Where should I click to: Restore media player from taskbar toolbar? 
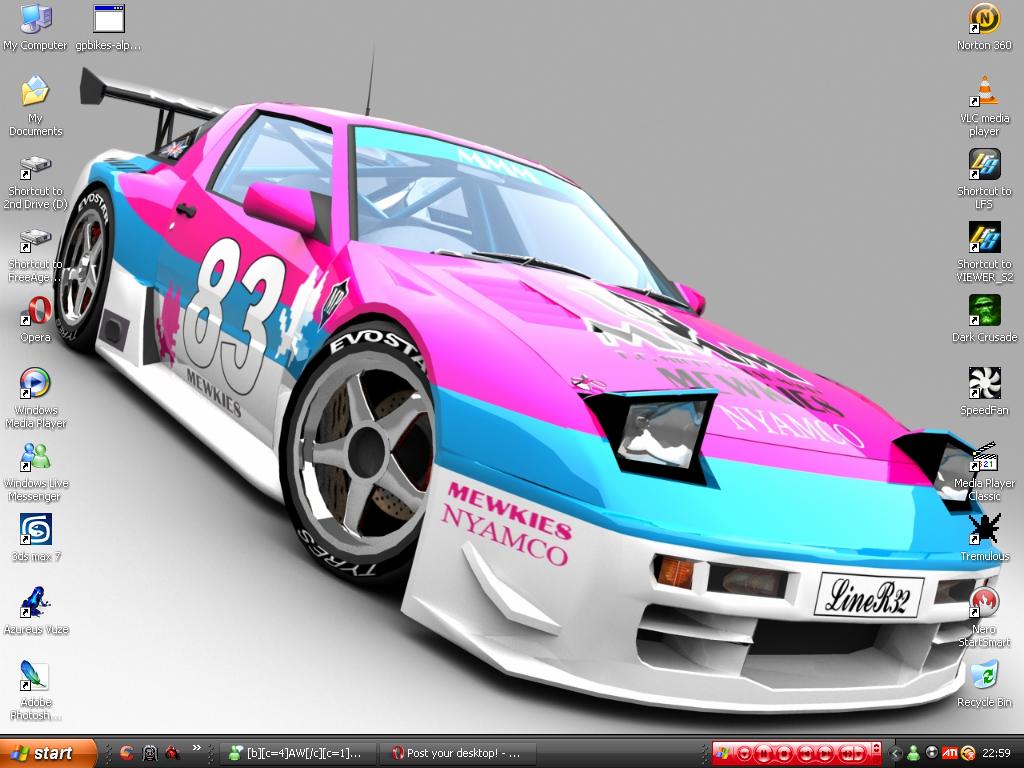[876, 748]
